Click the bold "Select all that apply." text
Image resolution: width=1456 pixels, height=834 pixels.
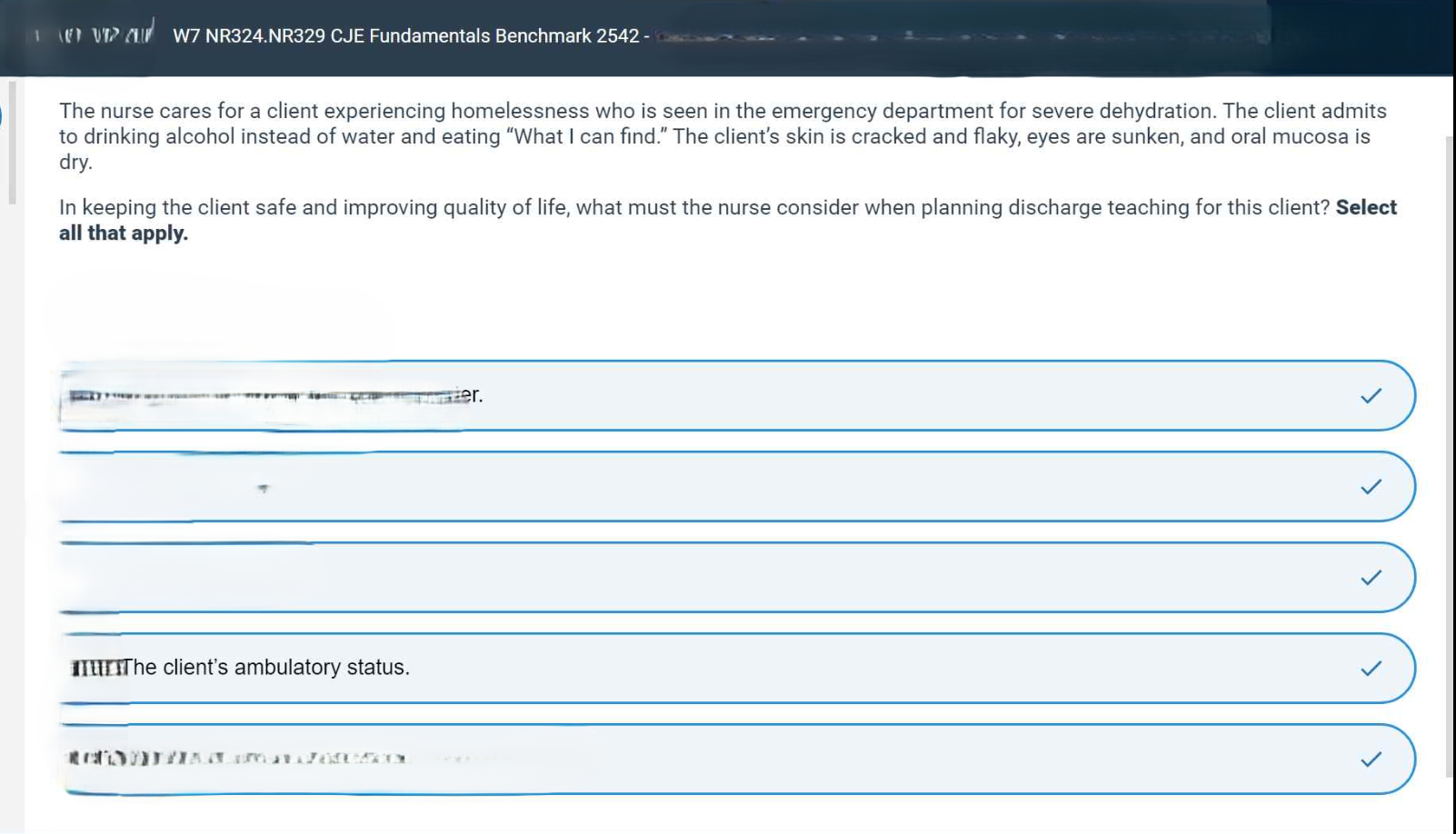click(125, 233)
